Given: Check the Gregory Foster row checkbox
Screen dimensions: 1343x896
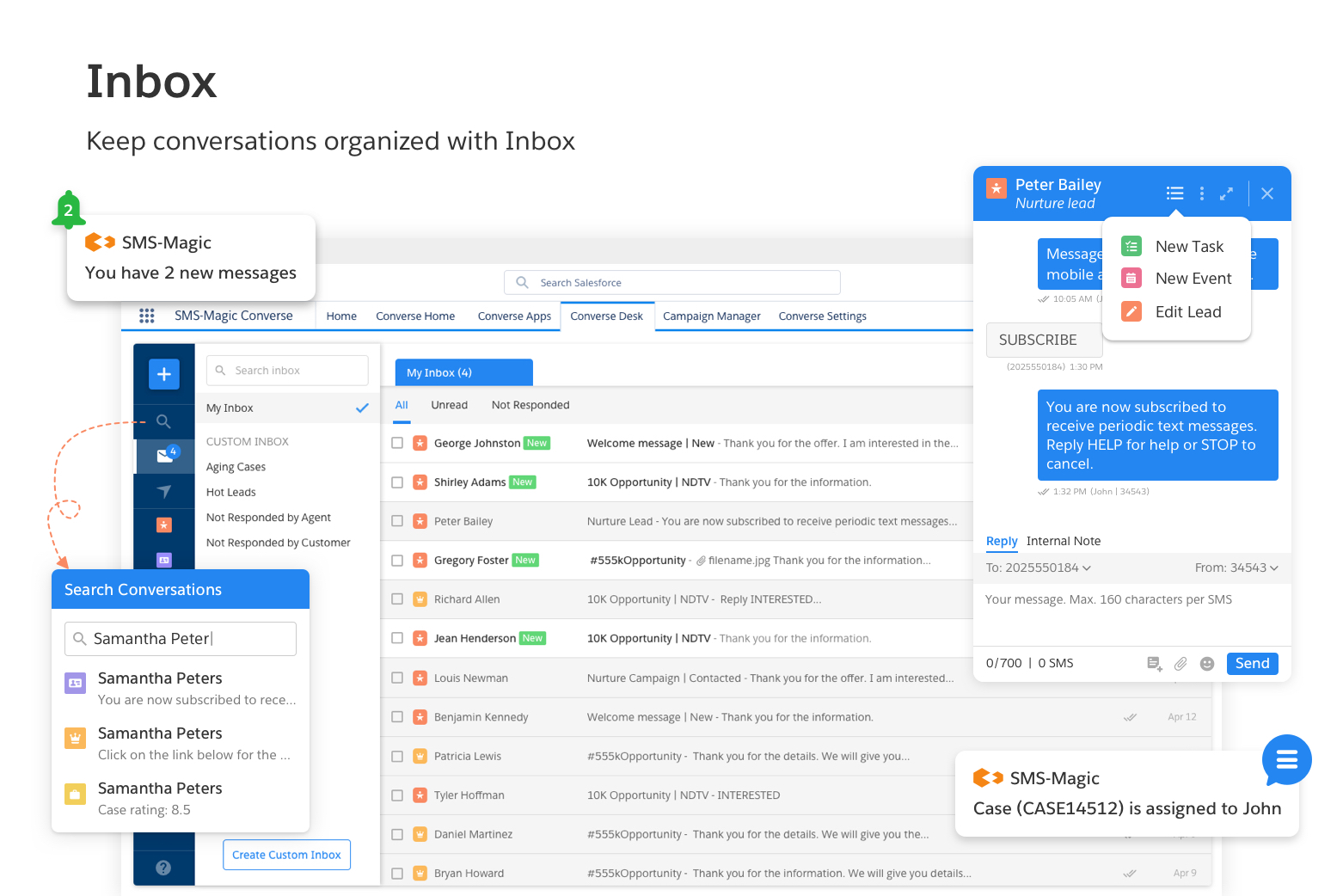Looking at the screenshot, I should [397, 561].
